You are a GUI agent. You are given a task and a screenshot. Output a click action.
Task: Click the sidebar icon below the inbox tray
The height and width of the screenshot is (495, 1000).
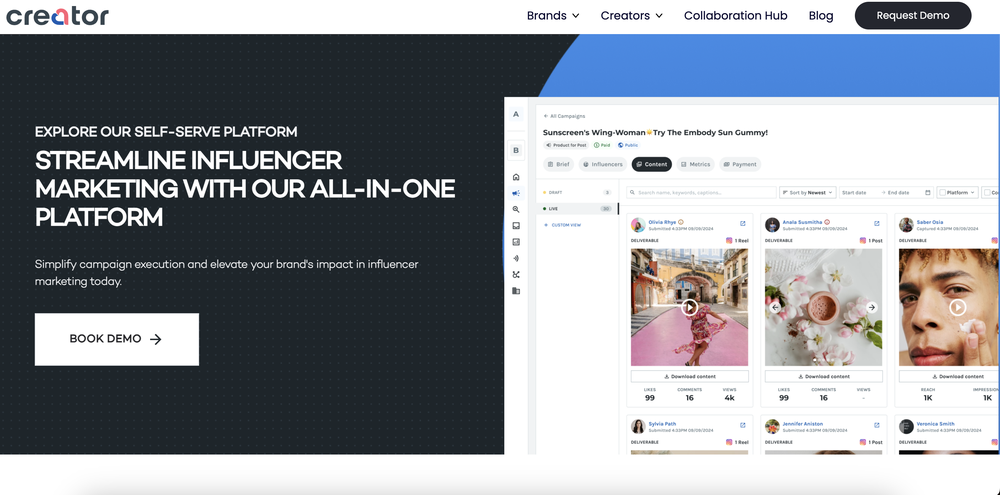(x=516, y=242)
